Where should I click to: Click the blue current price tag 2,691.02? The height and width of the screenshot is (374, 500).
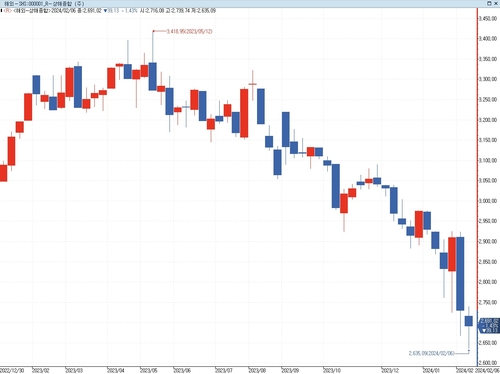point(489,325)
